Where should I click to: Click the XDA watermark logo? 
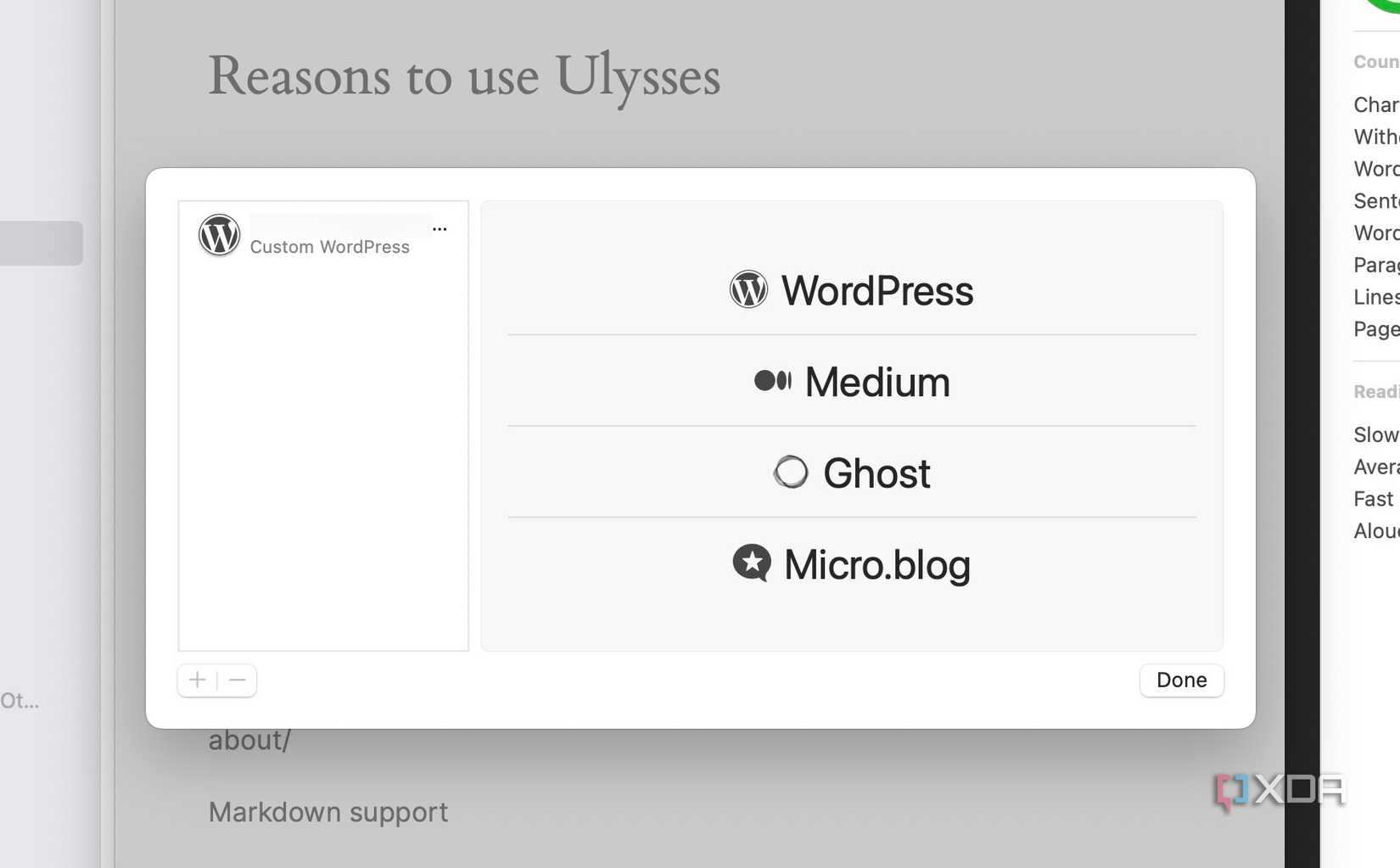(x=1277, y=789)
